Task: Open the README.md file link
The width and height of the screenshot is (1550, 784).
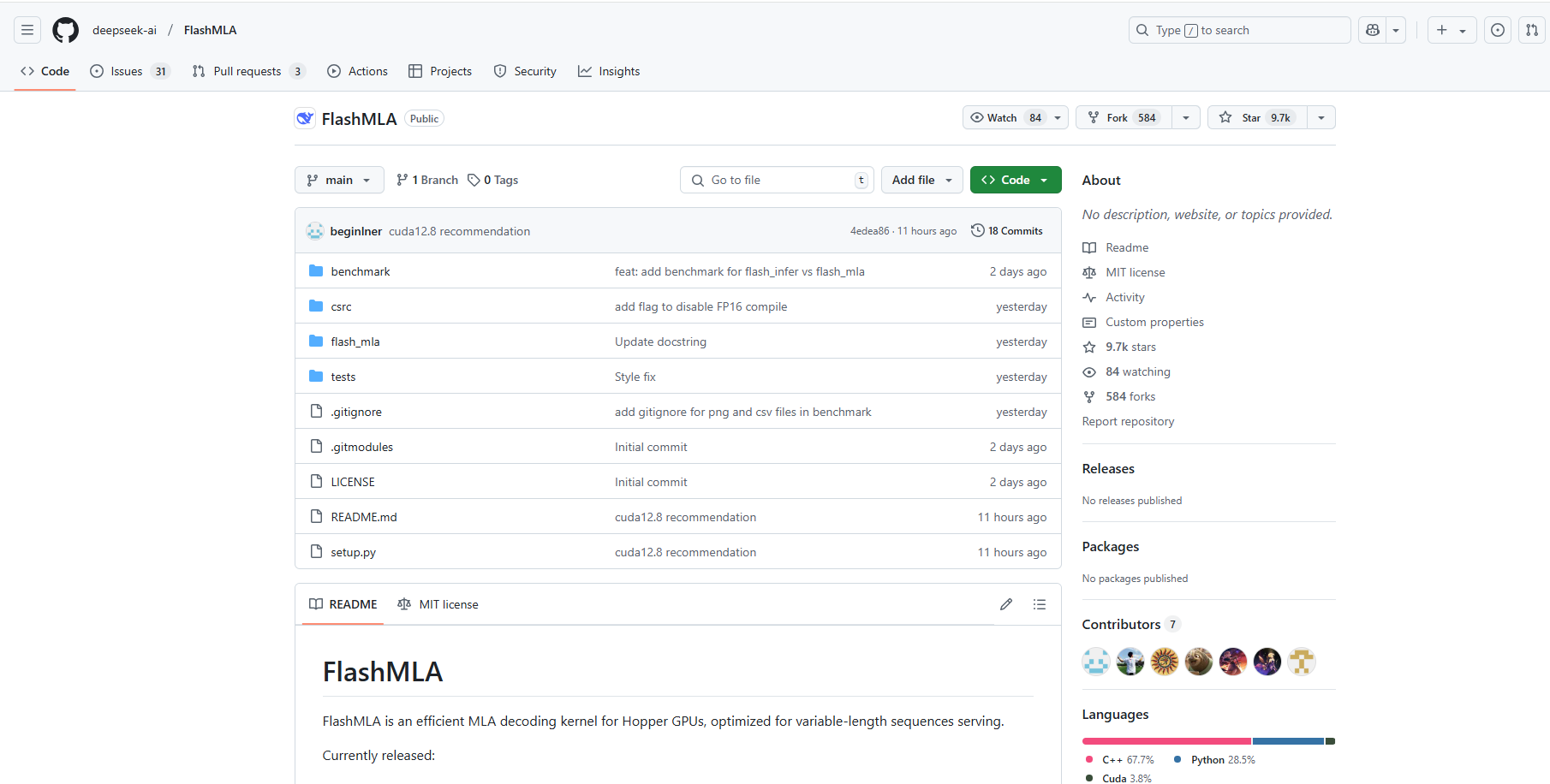Action: (363, 517)
